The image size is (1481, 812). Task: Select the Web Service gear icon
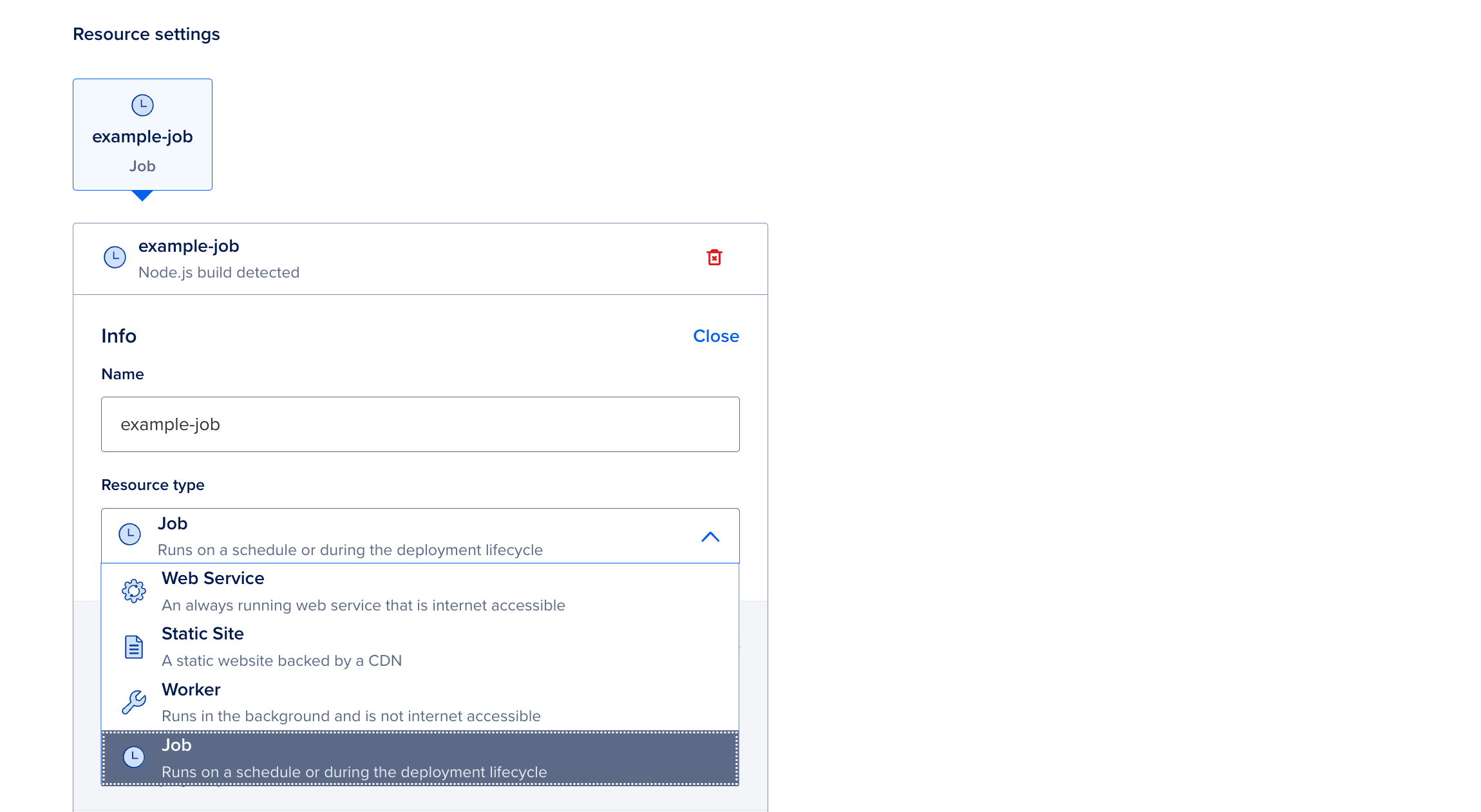click(133, 590)
